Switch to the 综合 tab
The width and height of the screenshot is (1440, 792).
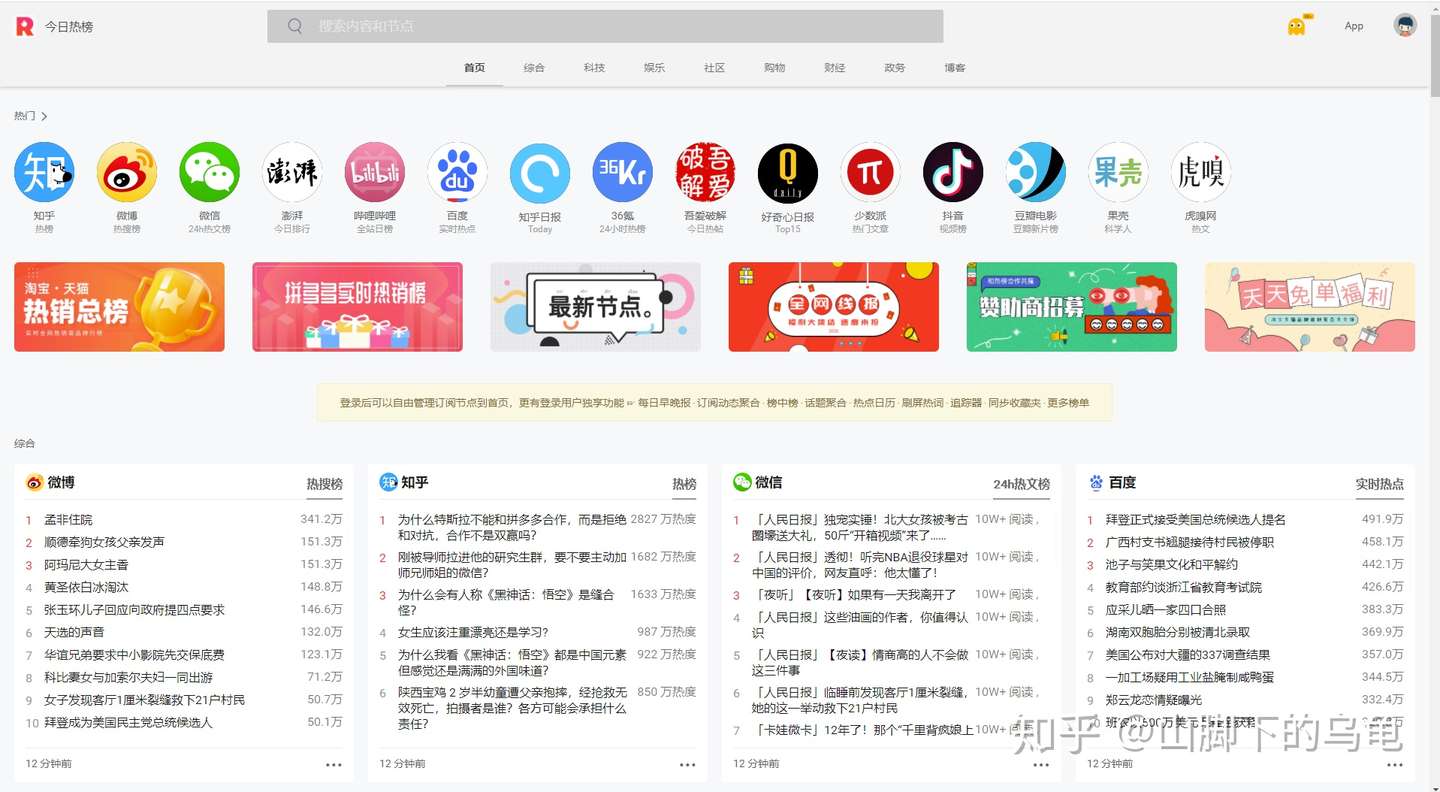coord(534,68)
